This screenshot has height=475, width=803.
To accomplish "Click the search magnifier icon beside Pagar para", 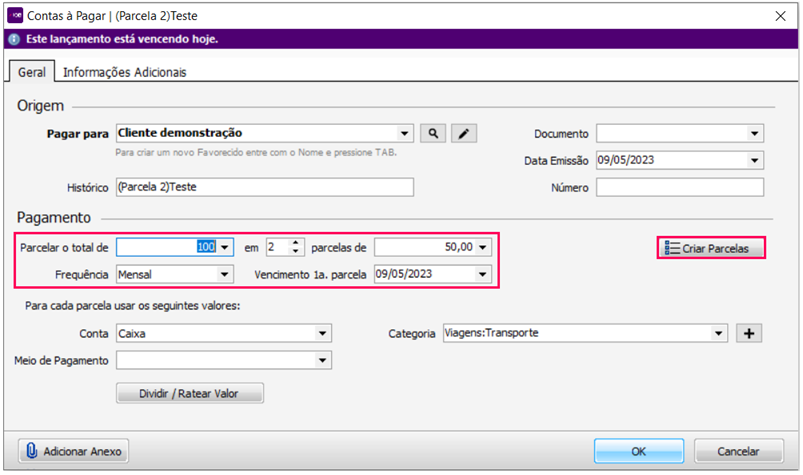I will 433,133.
